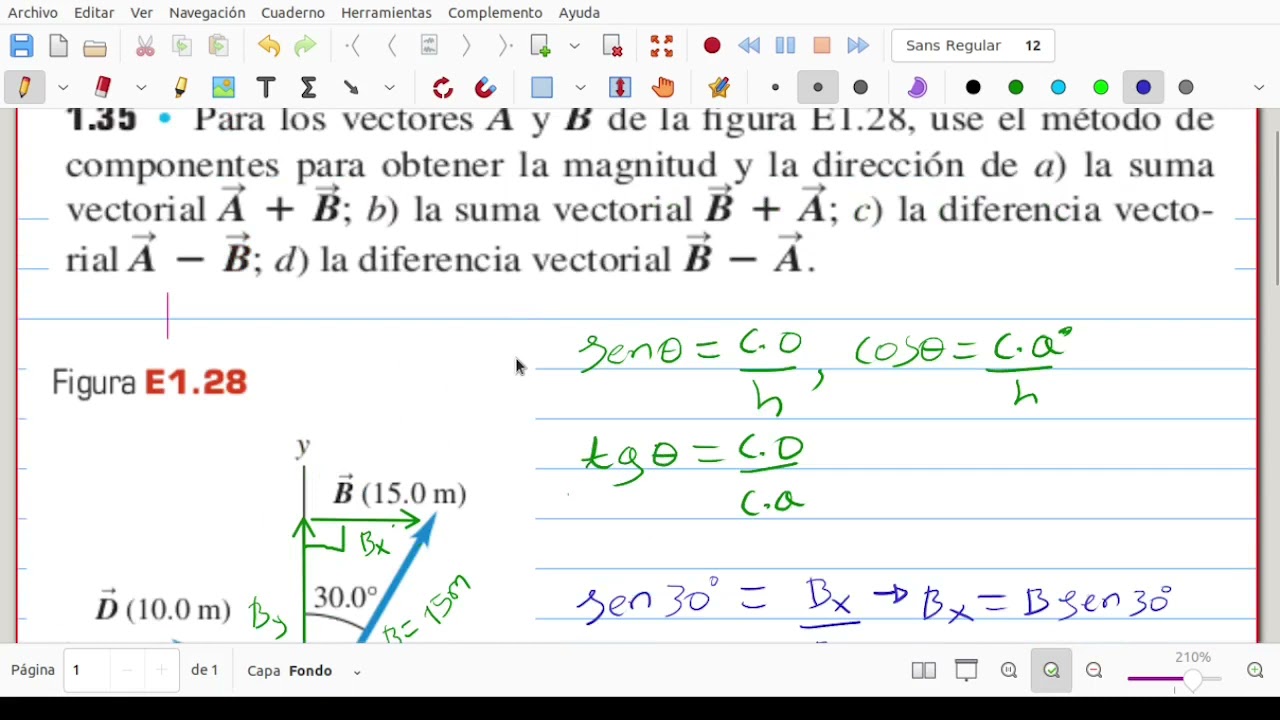
Task: Open the pen options dropdown
Action: [63, 88]
